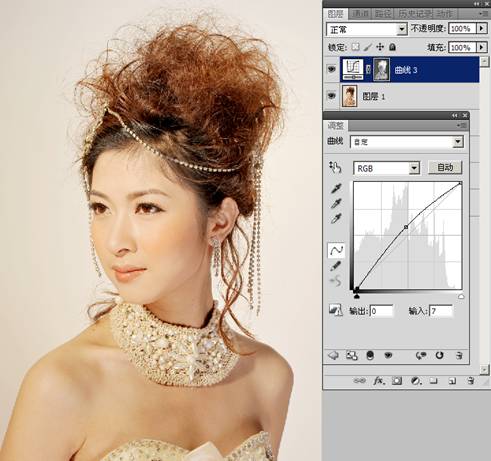Toggle adjustment layer visibility eye in Adjustments footer

(x=388, y=355)
